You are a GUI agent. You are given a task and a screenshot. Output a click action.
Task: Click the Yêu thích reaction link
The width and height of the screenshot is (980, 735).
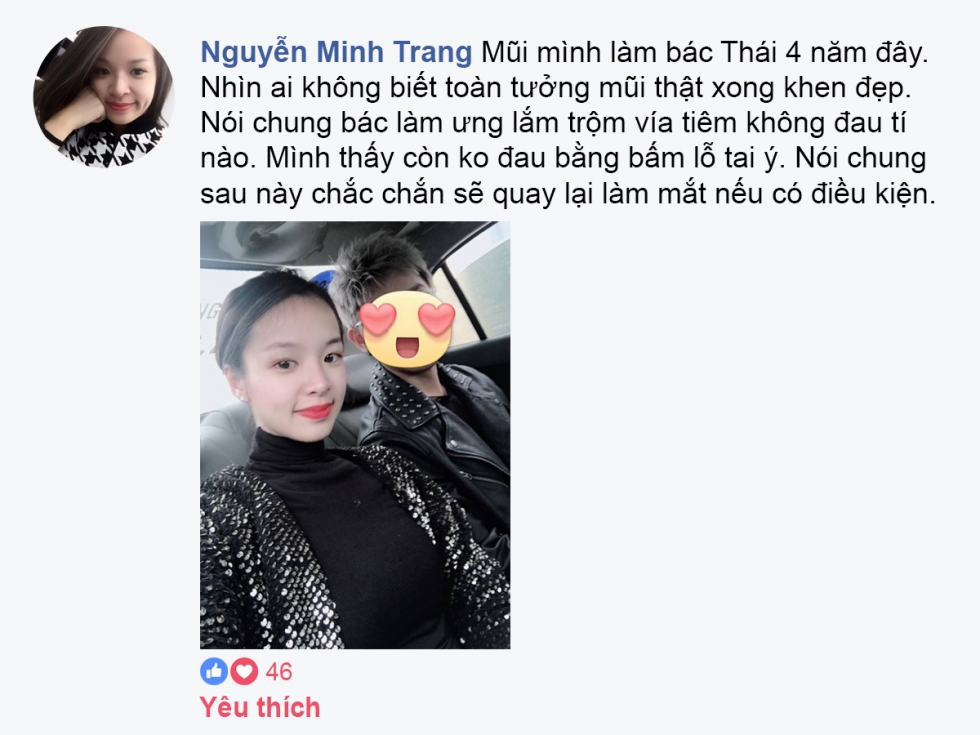pyautogui.click(x=260, y=708)
